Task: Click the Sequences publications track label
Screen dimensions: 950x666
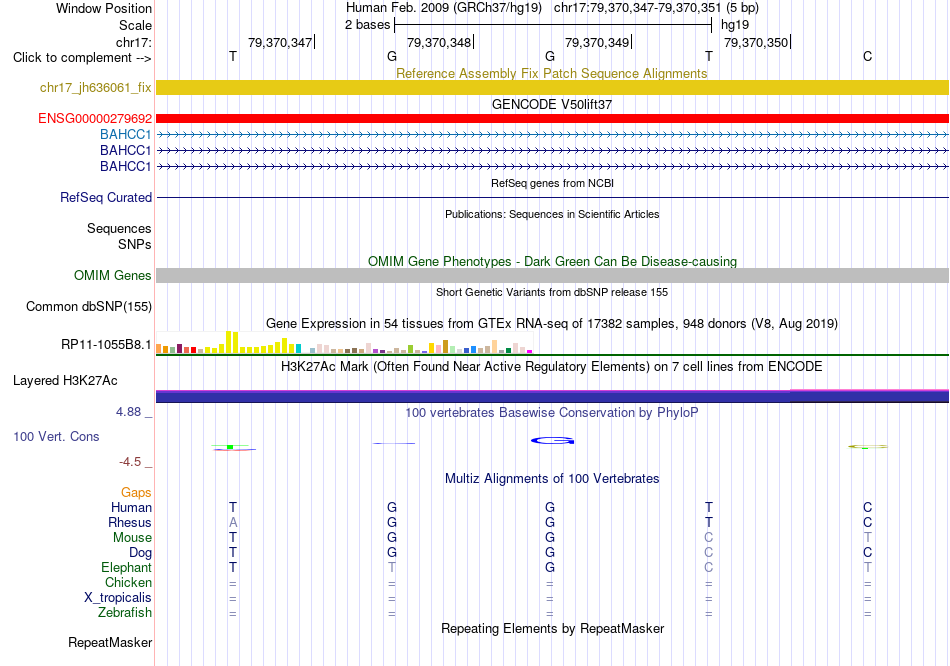Action: [119, 228]
